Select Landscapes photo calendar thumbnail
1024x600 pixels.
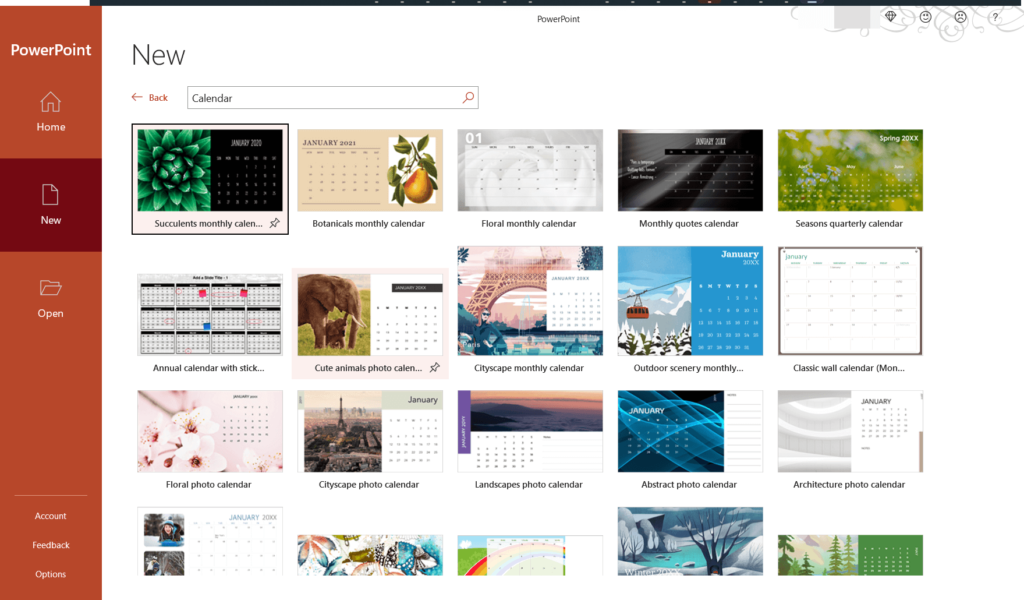[530, 431]
